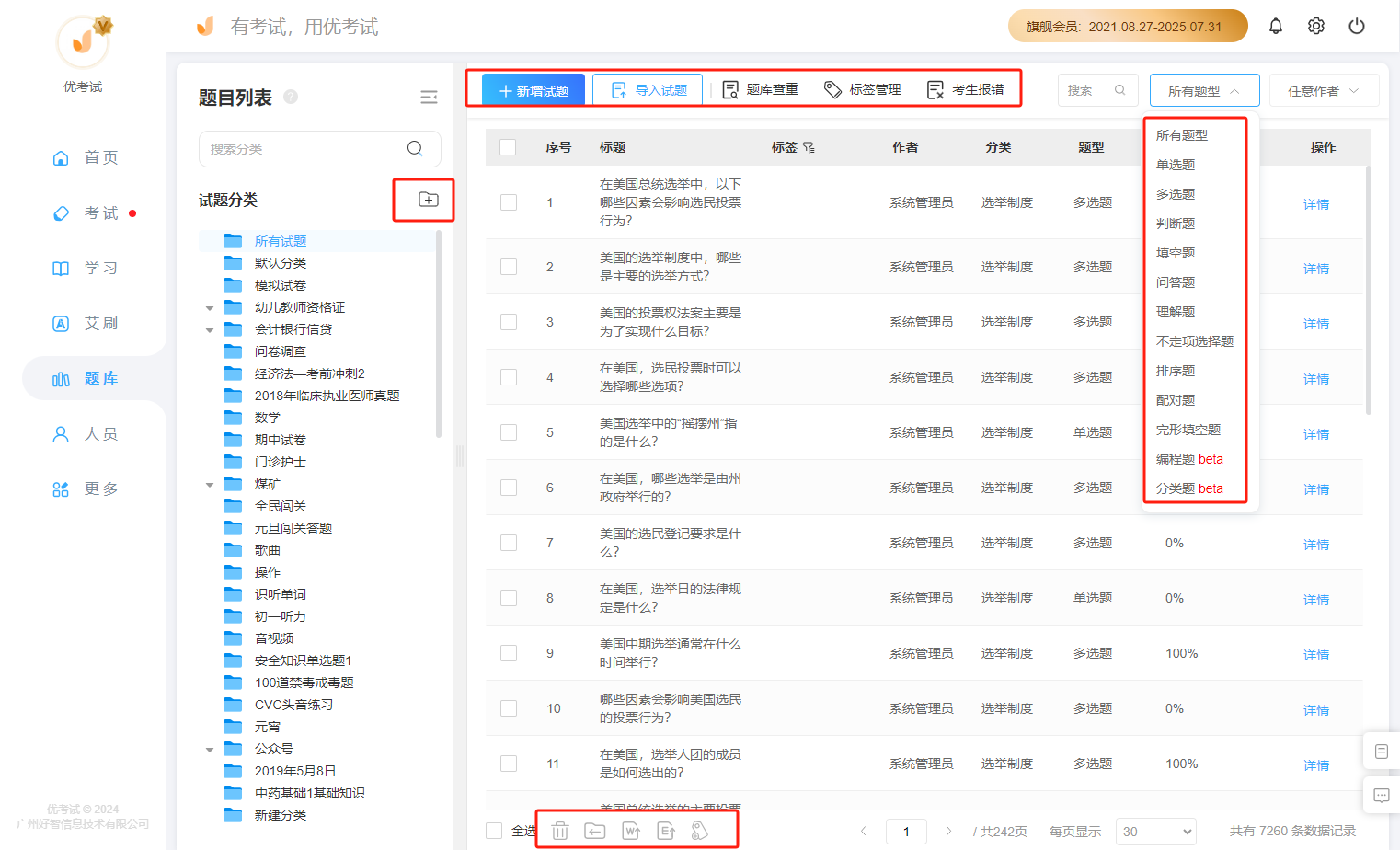Click 题库查重 toolbar item
Screen dimensions: 1400x850
click(760, 89)
